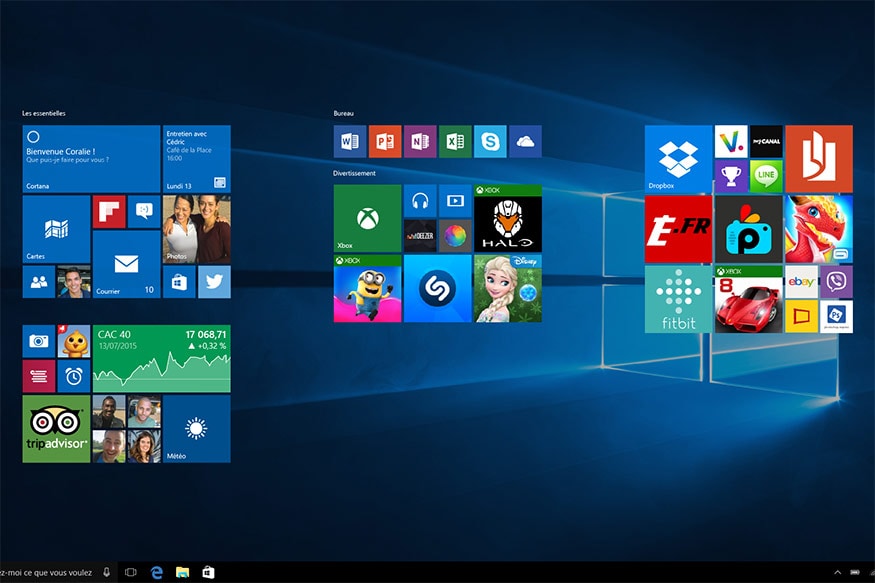This screenshot has width=875, height=583.
Task: Launch the Disney Frozen game tile
Action: pos(508,288)
